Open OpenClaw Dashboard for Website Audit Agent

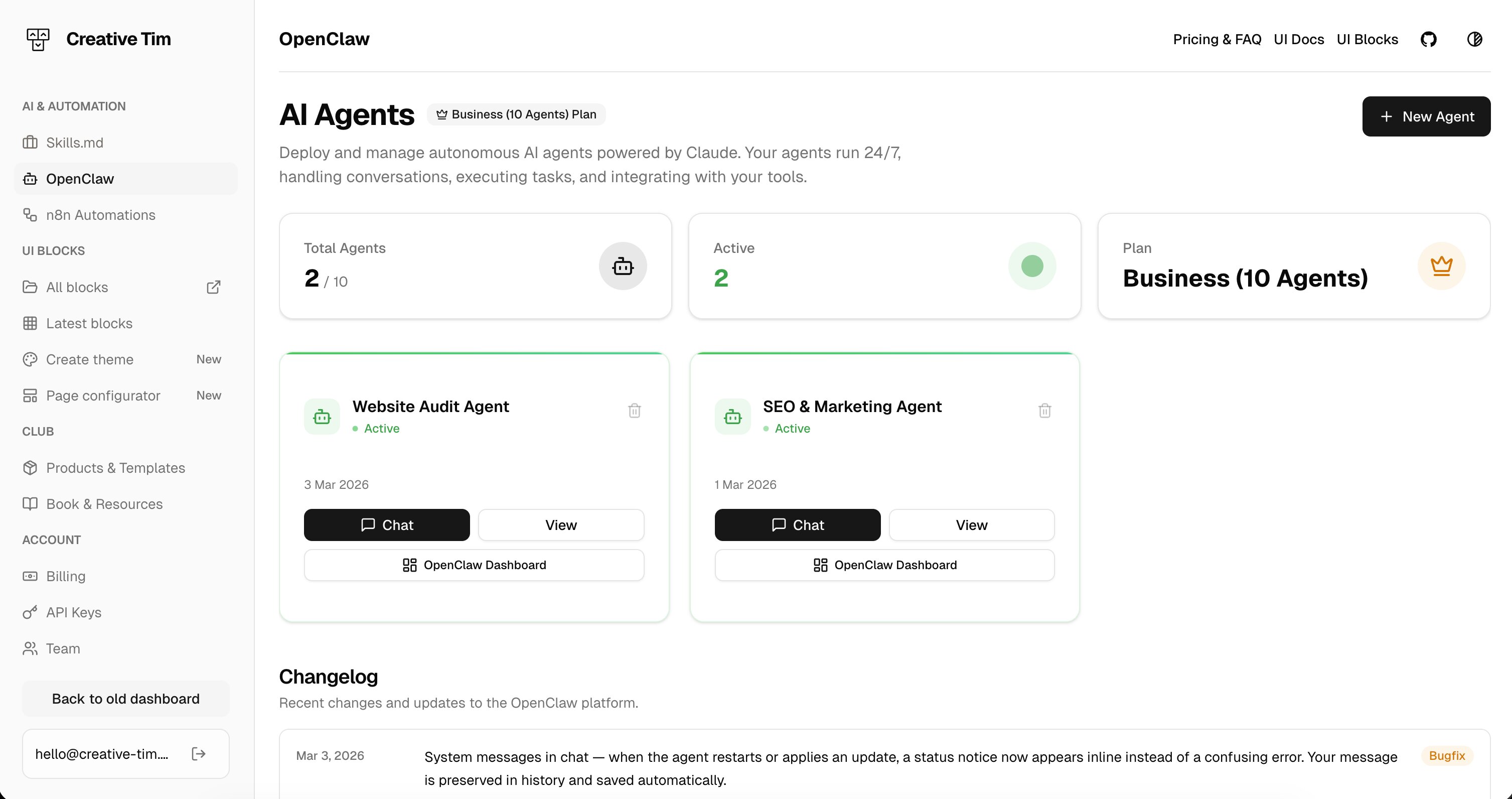click(x=474, y=565)
